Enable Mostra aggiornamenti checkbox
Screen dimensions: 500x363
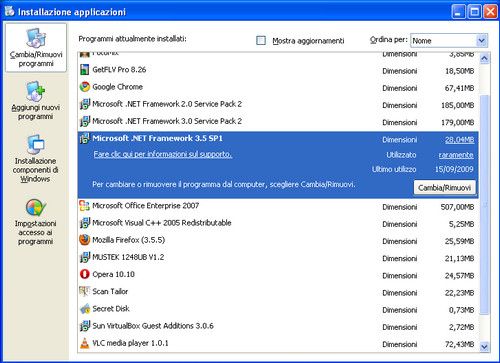(x=261, y=41)
